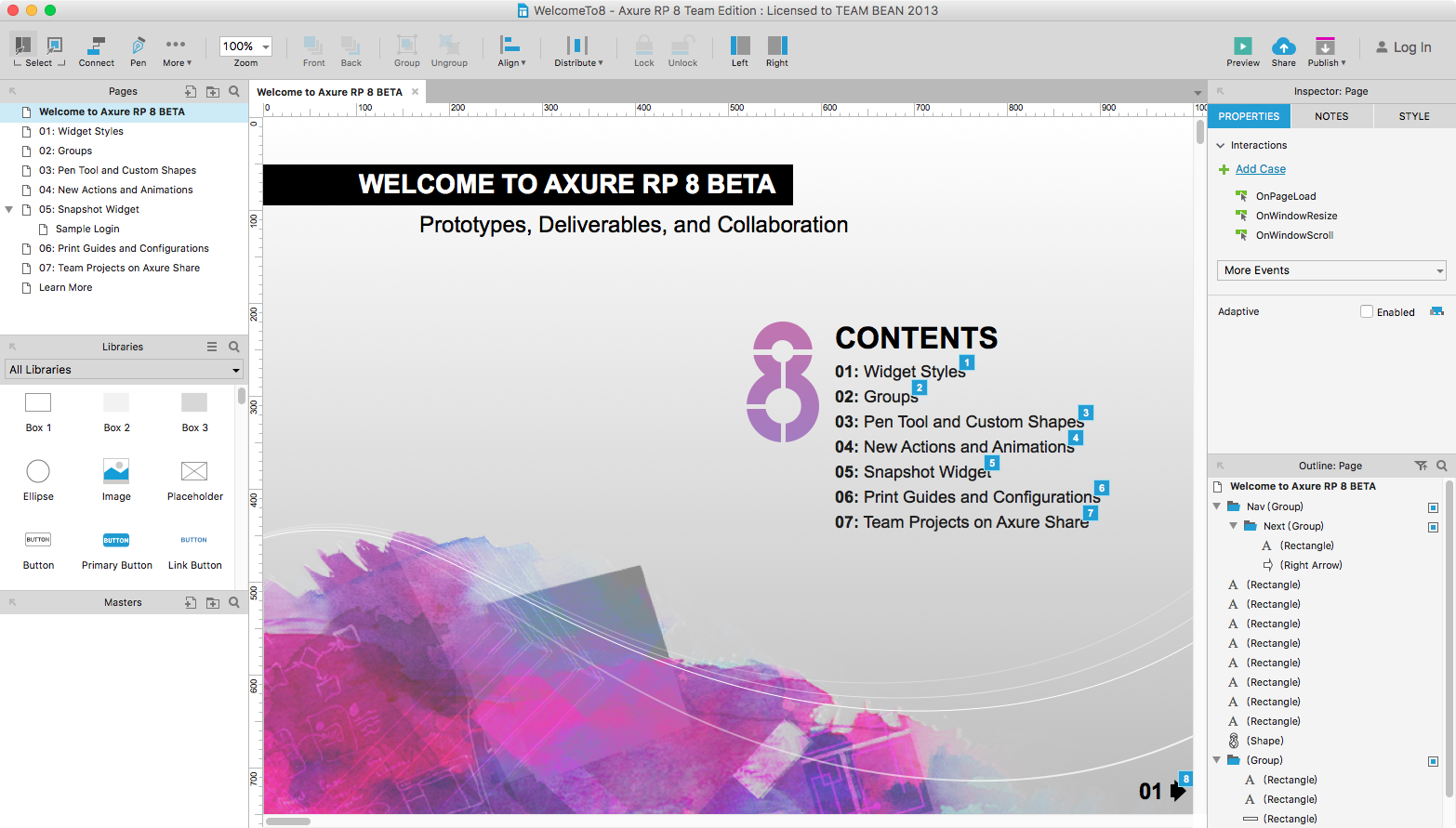The height and width of the screenshot is (828, 1456).
Task: Collapse the Nav (Group) outline item
Action: point(1217,506)
